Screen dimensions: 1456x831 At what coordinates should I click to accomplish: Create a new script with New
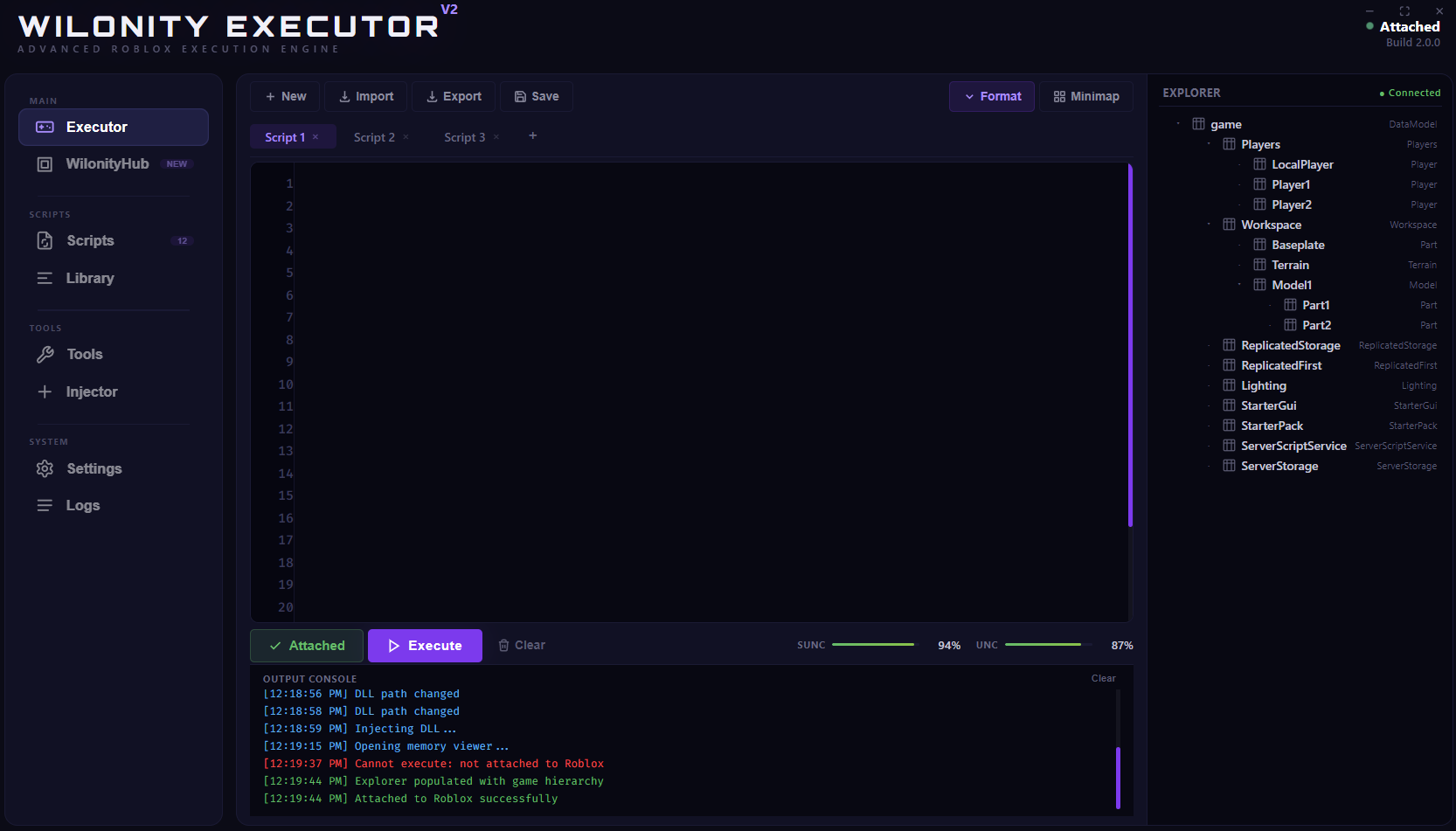tap(286, 96)
